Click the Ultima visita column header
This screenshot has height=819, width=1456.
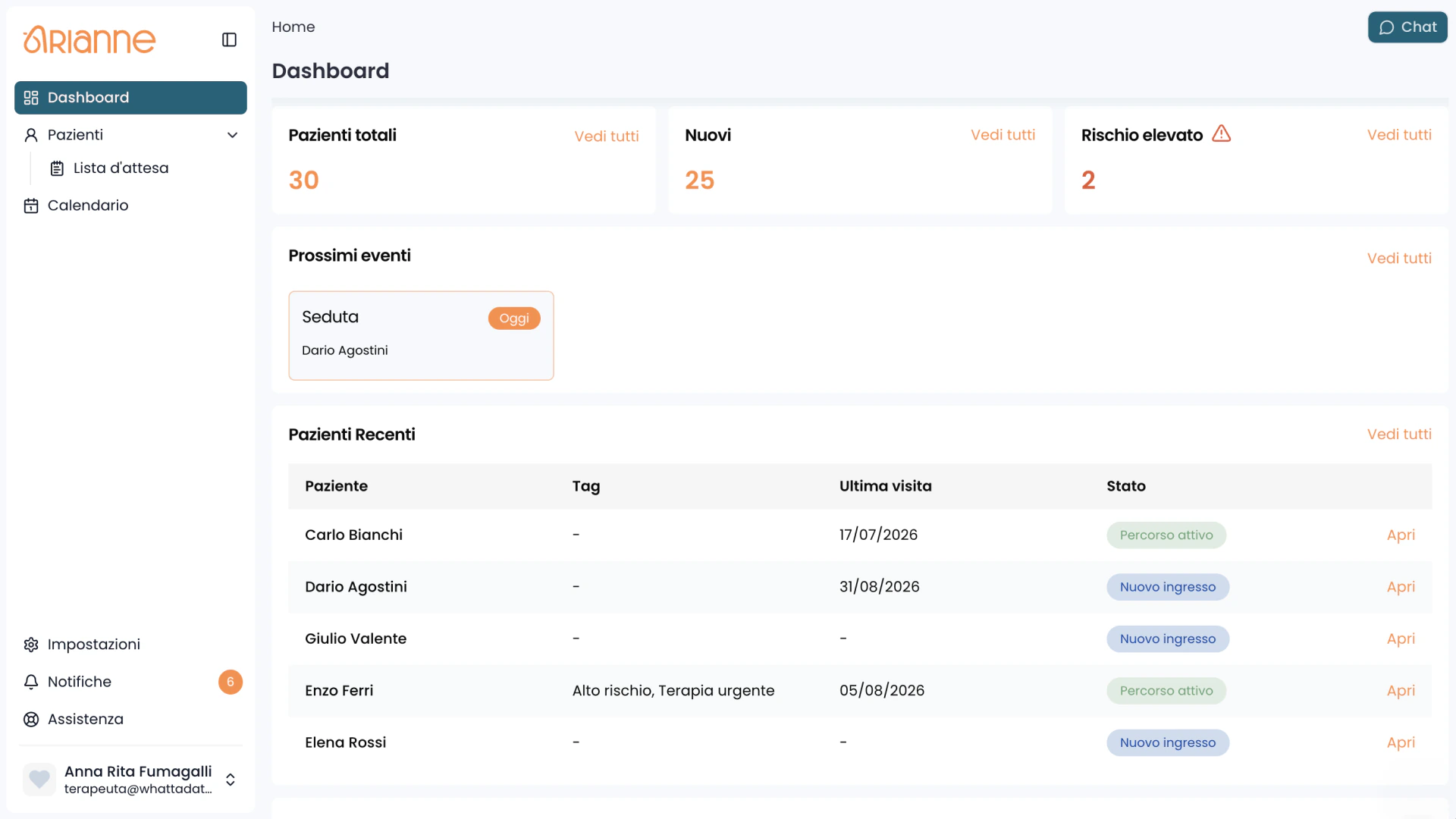pos(885,486)
